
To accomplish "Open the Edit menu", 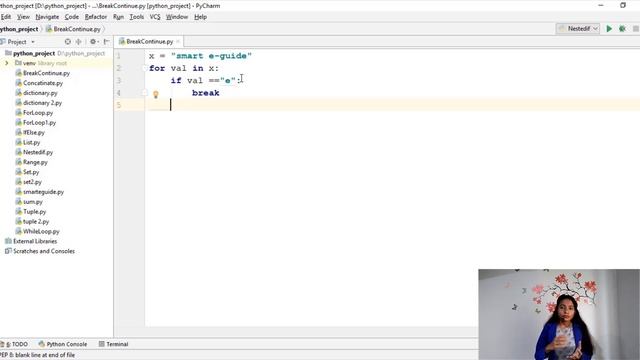I will point(6,17).
